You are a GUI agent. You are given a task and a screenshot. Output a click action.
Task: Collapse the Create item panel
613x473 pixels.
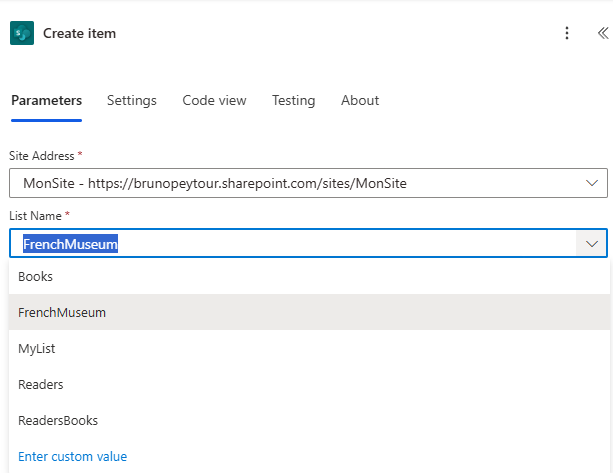point(602,33)
